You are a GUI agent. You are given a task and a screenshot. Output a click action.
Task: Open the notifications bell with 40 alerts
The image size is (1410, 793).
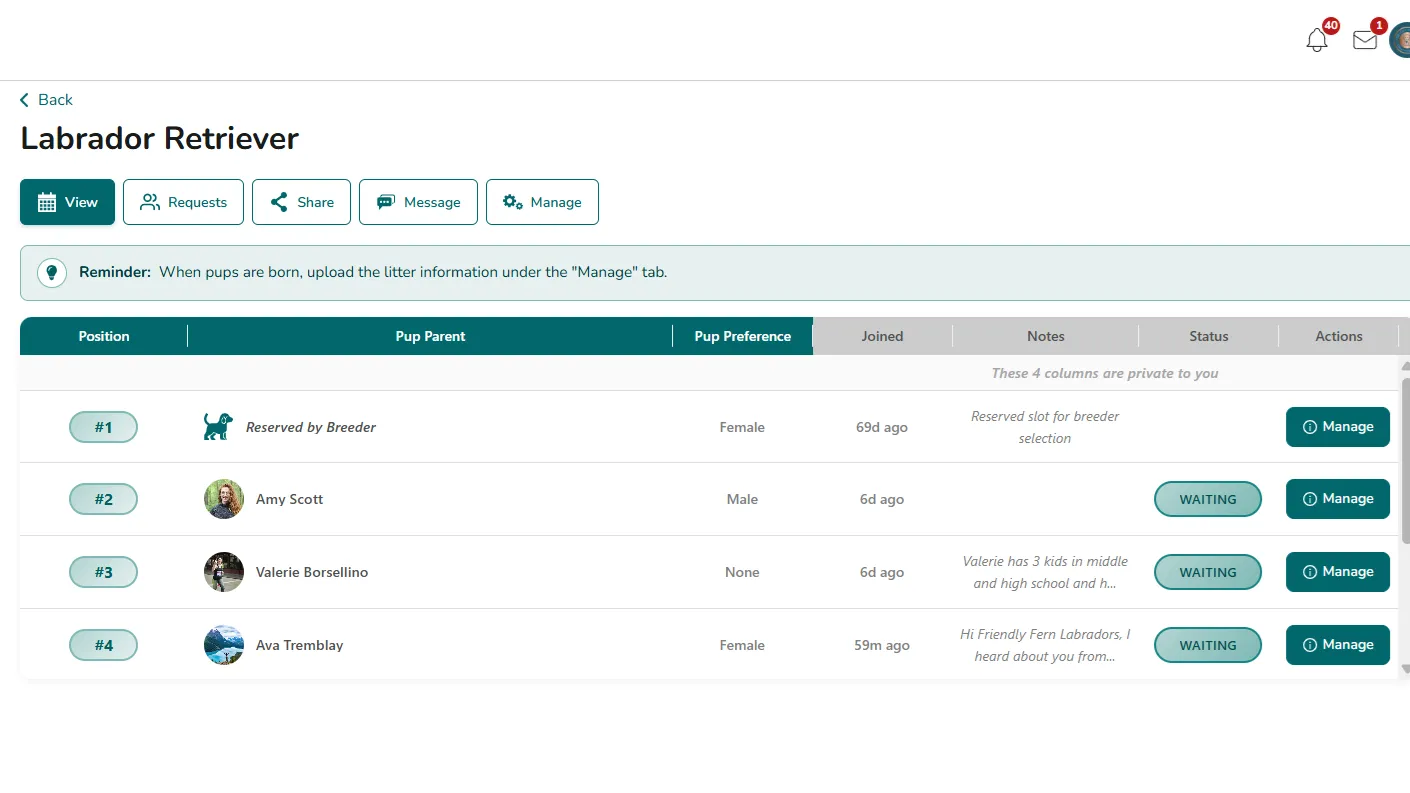(x=1316, y=40)
